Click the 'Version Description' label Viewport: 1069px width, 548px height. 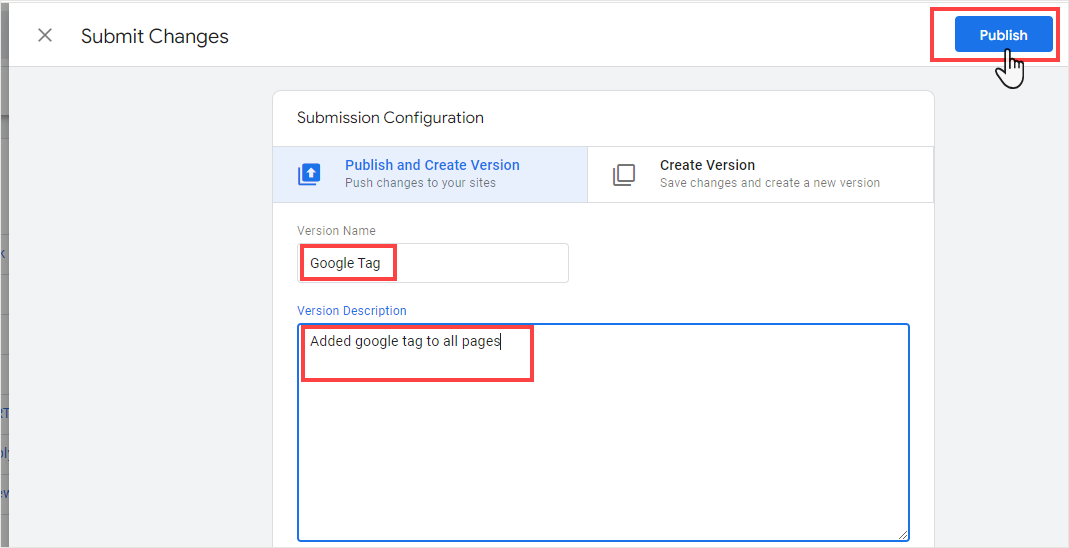(x=352, y=310)
